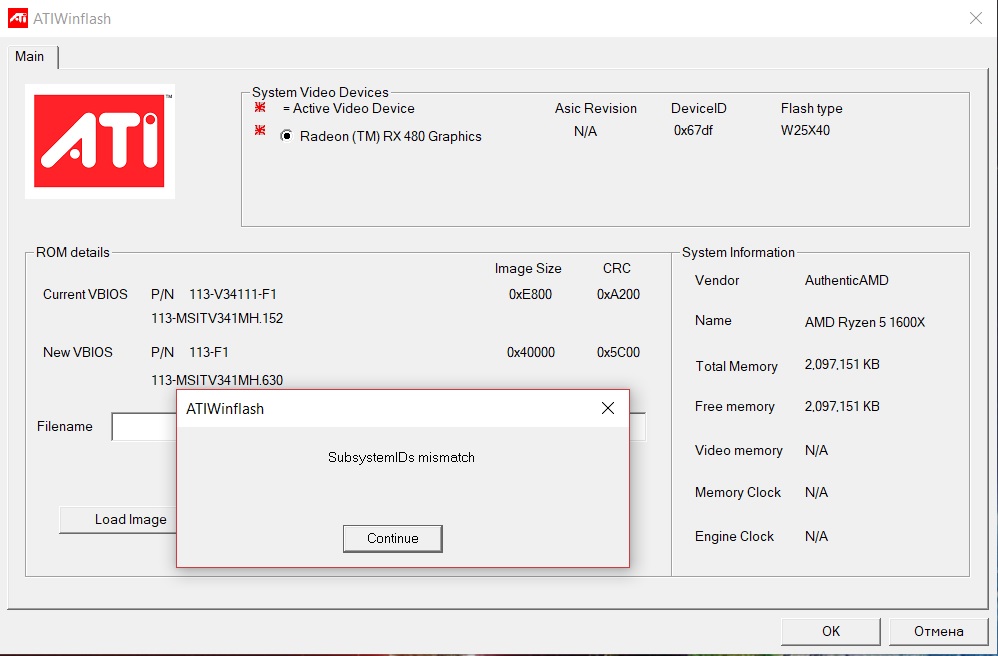Click the large ATI logo image
The image size is (998, 656).
100,141
